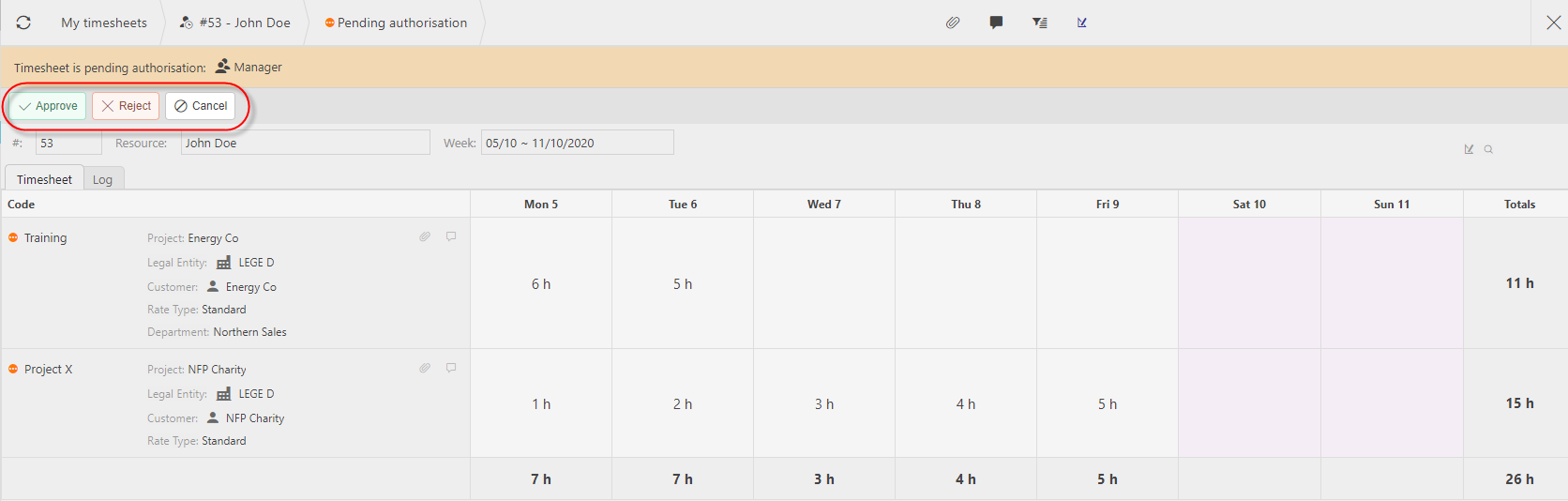Image resolution: width=1568 pixels, height=501 pixels.
Task: Click the comment icon on Training row
Action: (451, 236)
